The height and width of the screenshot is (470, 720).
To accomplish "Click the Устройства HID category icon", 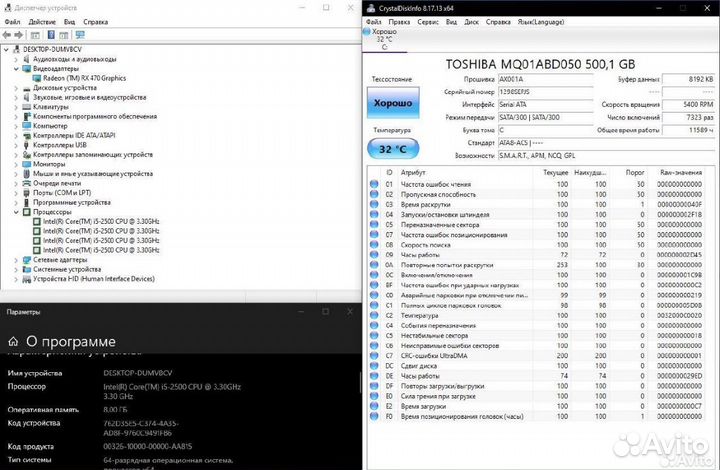I will tap(26, 279).
